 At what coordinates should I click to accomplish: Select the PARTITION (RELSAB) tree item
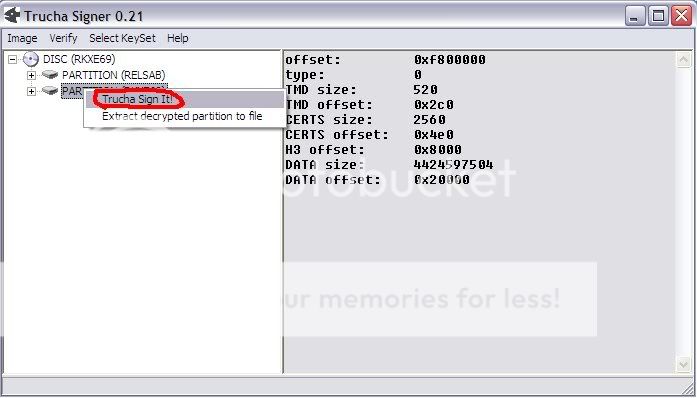[x=113, y=75]
